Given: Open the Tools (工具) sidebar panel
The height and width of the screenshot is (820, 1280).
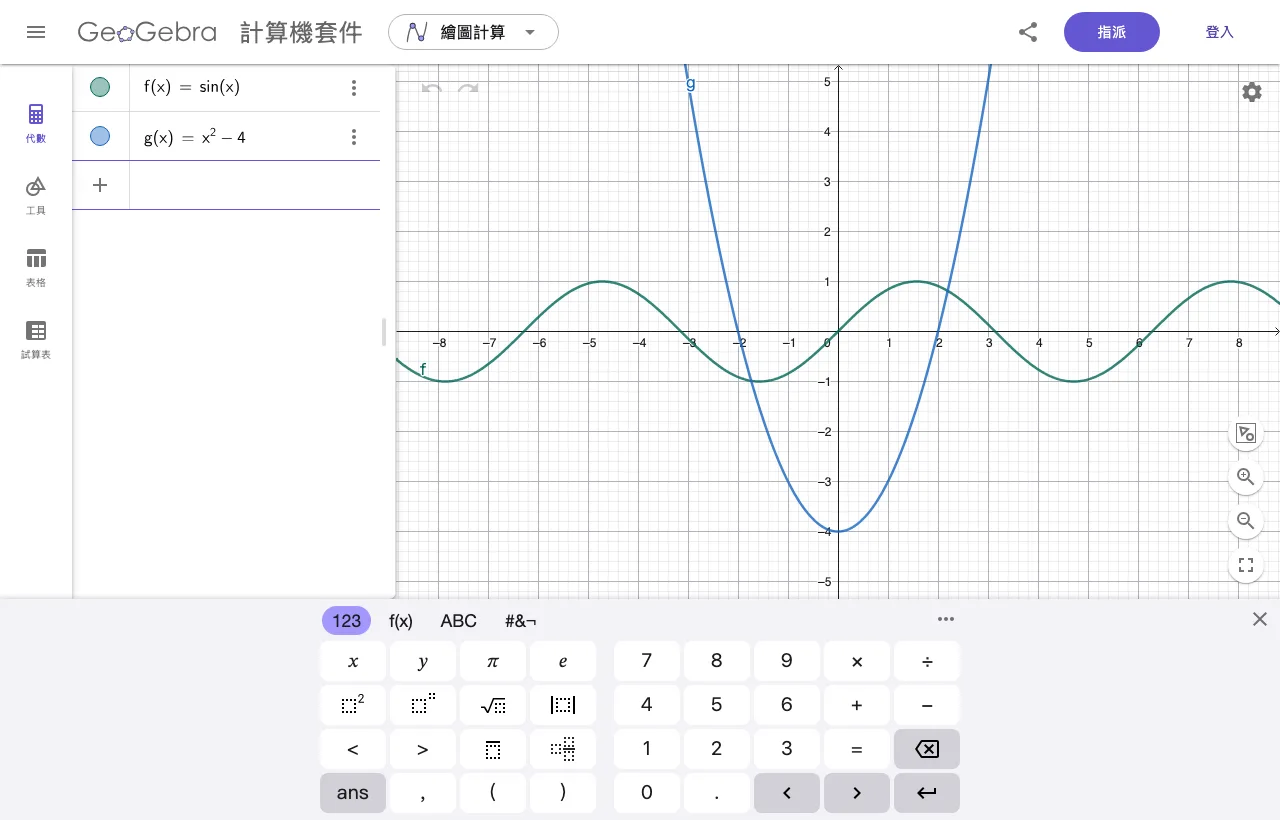Looking at the screenshot, I should tap(36, 195).
